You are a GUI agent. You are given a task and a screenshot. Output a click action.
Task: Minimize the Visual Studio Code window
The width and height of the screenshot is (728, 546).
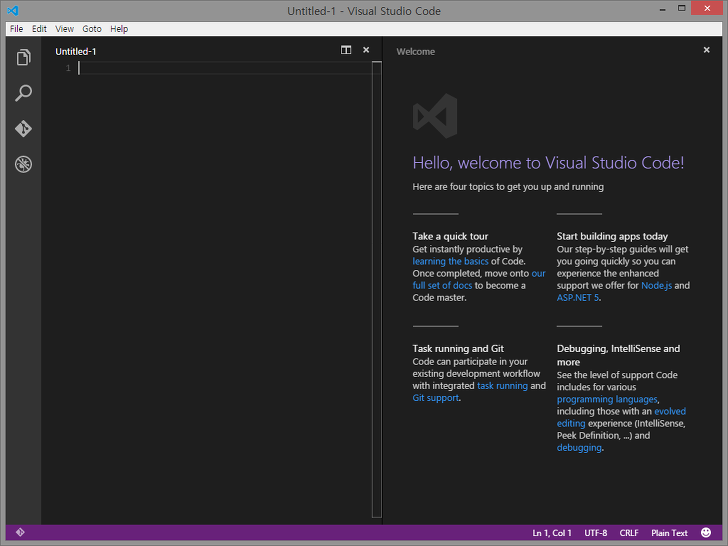tap(663, 9)
